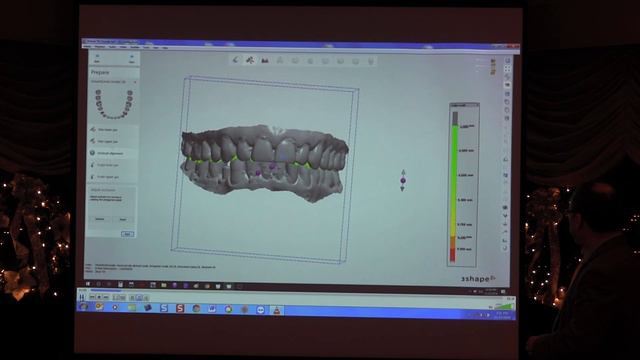Click the down arrow of the 3D manipulator

[x=402, y=188]
